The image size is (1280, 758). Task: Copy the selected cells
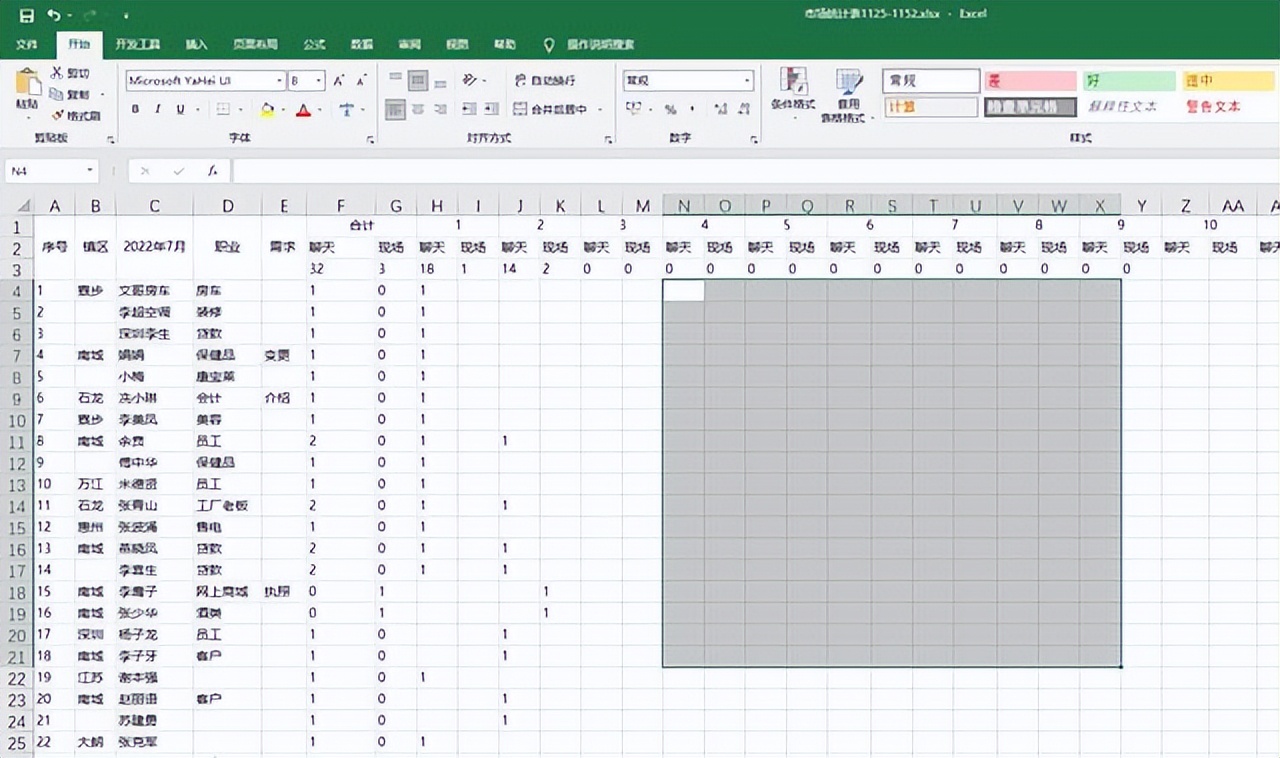click(x=71, y=94)
